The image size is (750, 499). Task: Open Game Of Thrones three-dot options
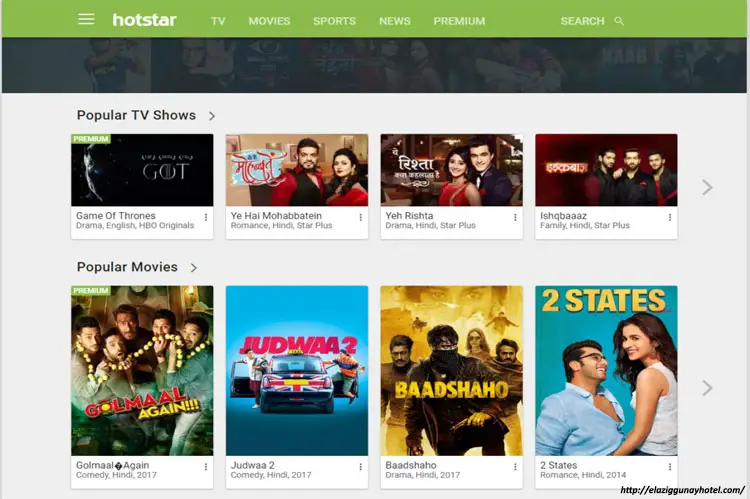point(206,217)
